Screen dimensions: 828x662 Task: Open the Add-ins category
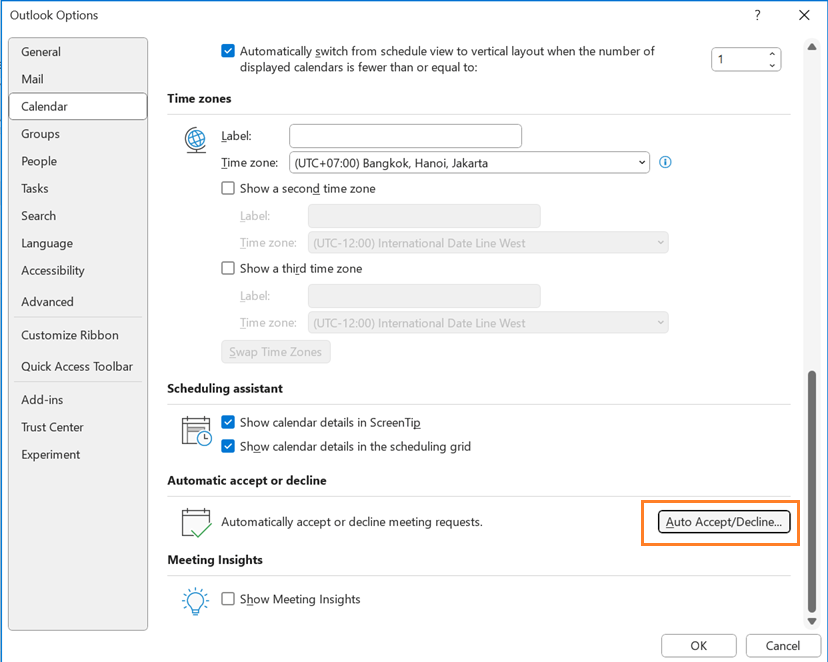coord(78,400)
